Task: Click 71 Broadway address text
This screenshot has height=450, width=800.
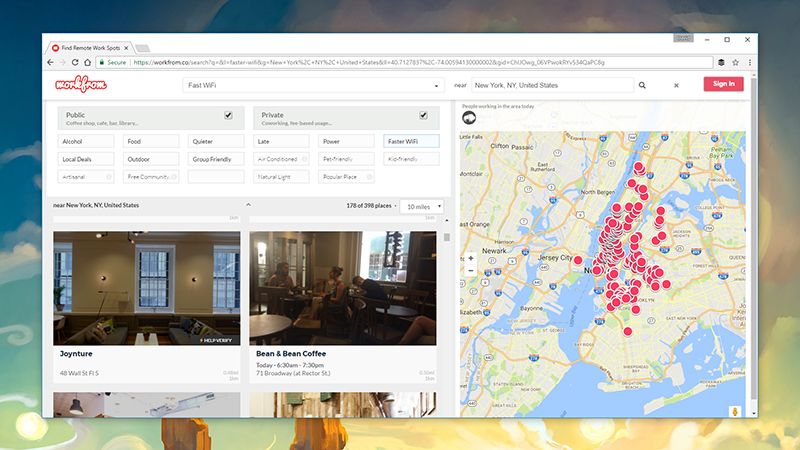Action: click(x=293, y=373)
